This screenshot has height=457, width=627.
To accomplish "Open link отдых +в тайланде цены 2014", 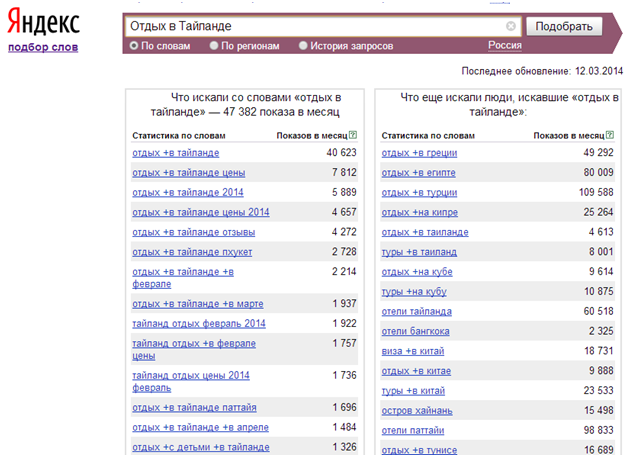I will (201, 212).
